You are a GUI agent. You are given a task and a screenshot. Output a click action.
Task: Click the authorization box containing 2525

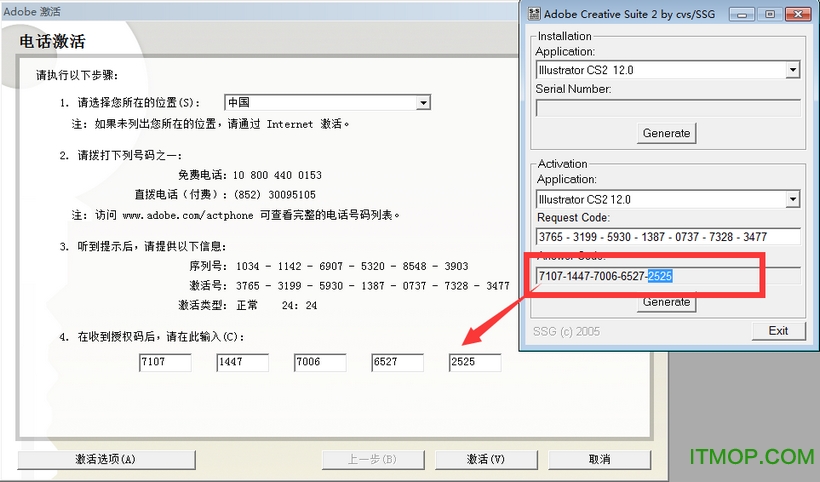click(474, 362)
